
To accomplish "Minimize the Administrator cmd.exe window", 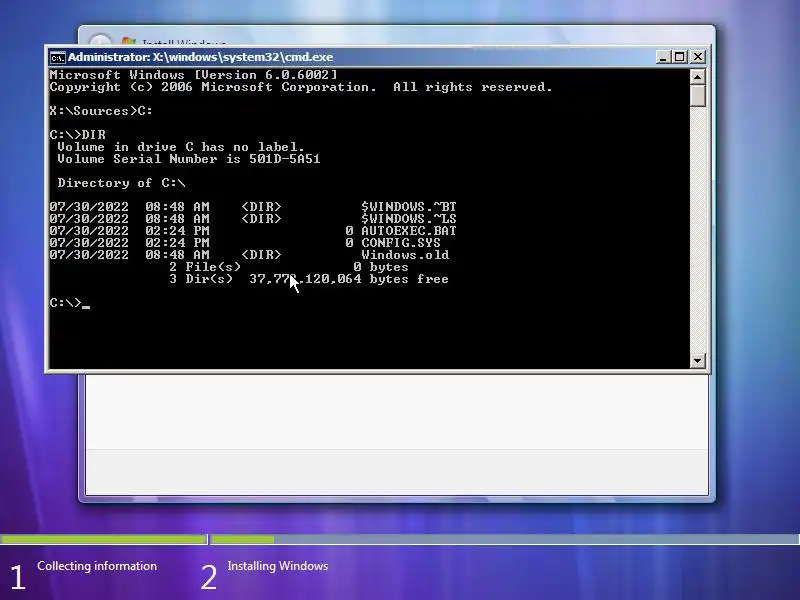I will pos(662,57).
